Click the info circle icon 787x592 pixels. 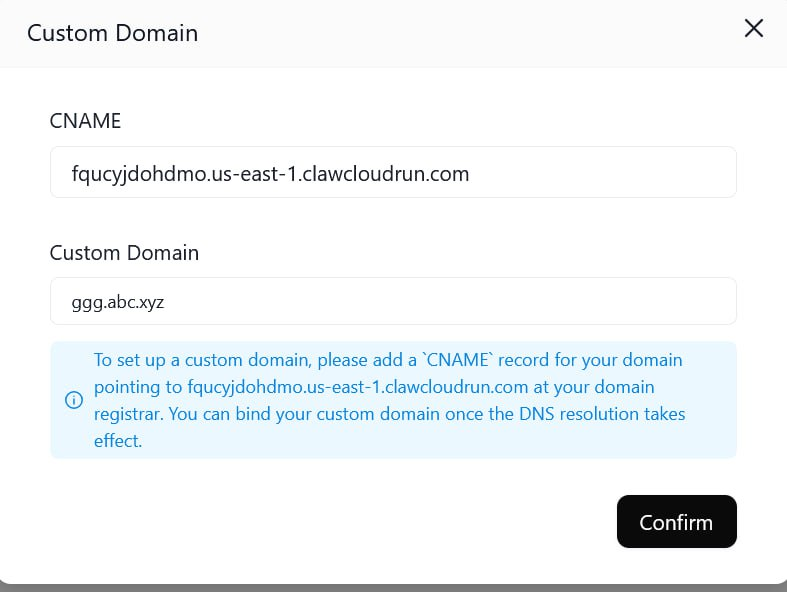point(73,400)
